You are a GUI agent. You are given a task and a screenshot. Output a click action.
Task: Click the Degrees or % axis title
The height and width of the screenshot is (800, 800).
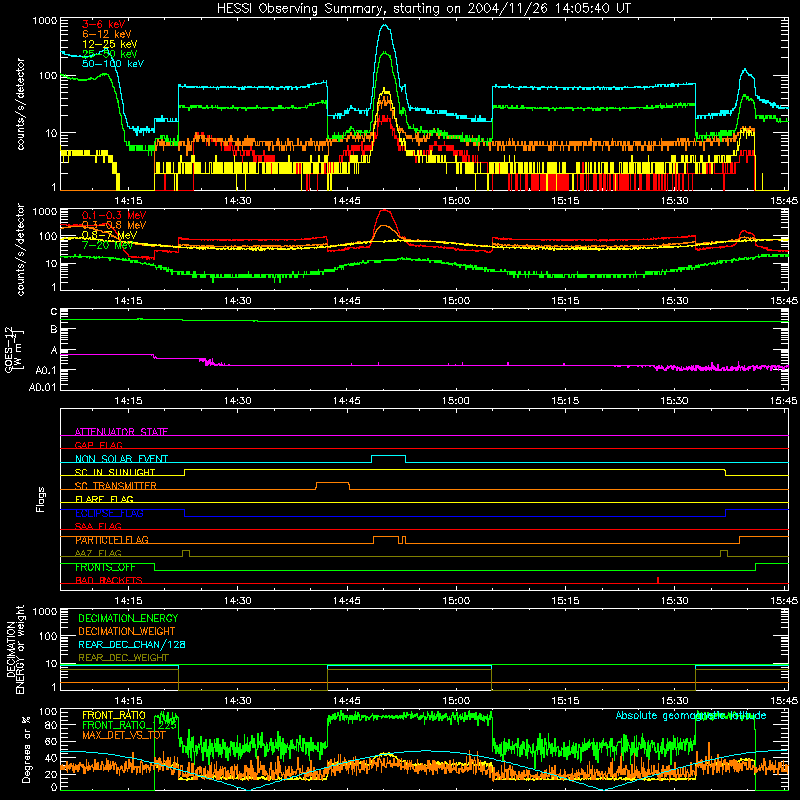coord(27,749)
